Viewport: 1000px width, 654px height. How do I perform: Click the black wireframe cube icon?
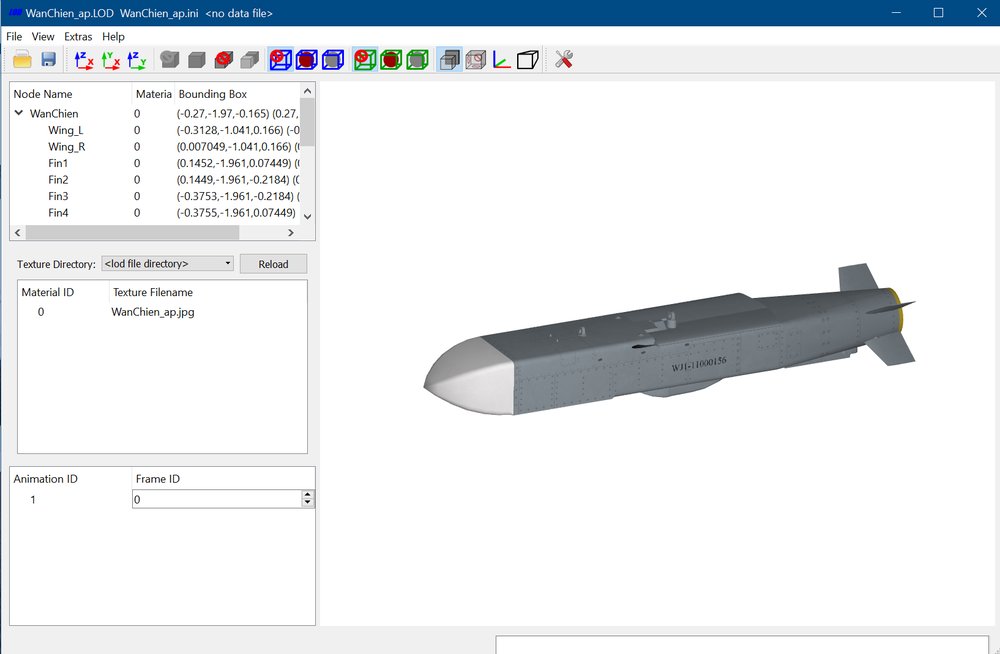click(527, 60)
